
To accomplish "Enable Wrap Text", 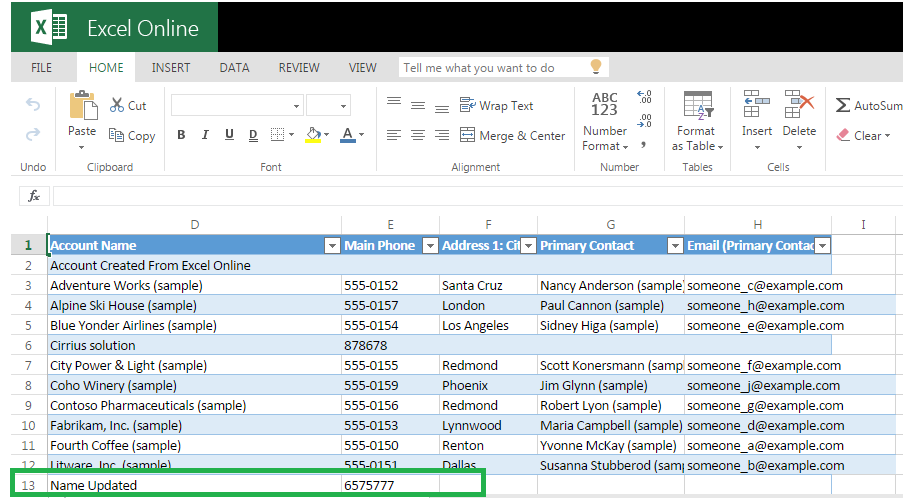I will coord(496,105).
